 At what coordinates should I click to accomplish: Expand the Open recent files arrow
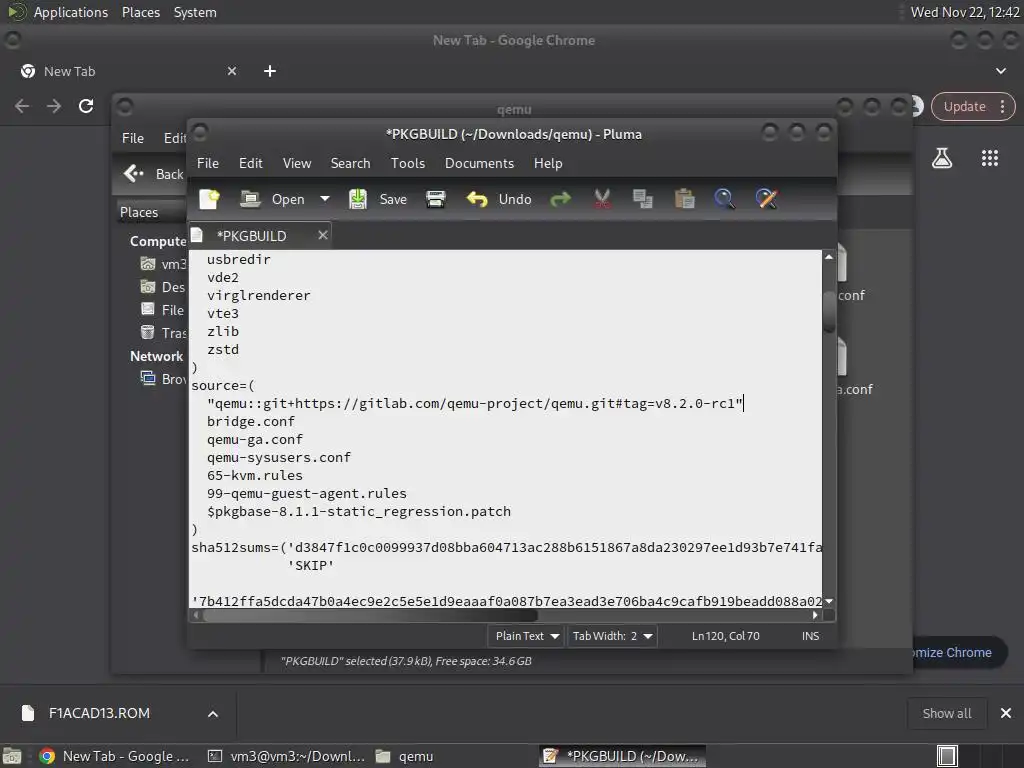click(325, 199)
